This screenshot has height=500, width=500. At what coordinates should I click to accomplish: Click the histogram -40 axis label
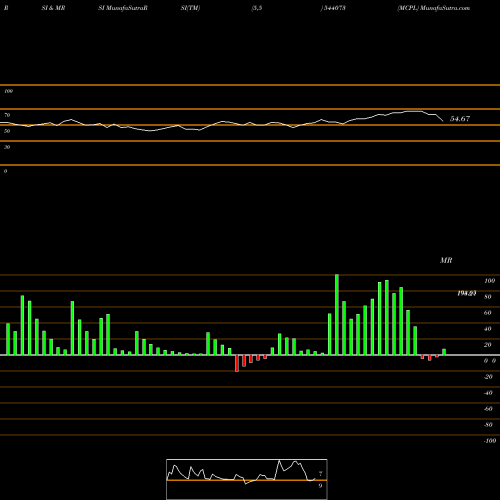click(x=488, y=393)
